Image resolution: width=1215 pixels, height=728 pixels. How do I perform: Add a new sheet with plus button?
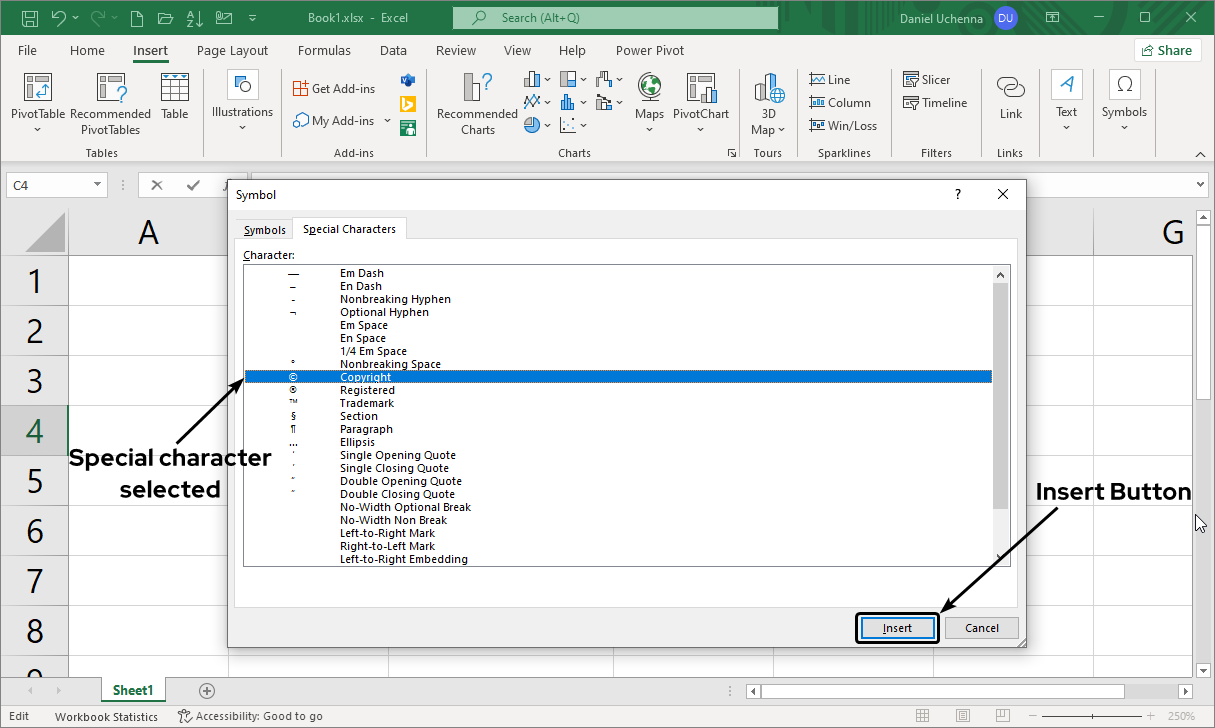[207, 690]
